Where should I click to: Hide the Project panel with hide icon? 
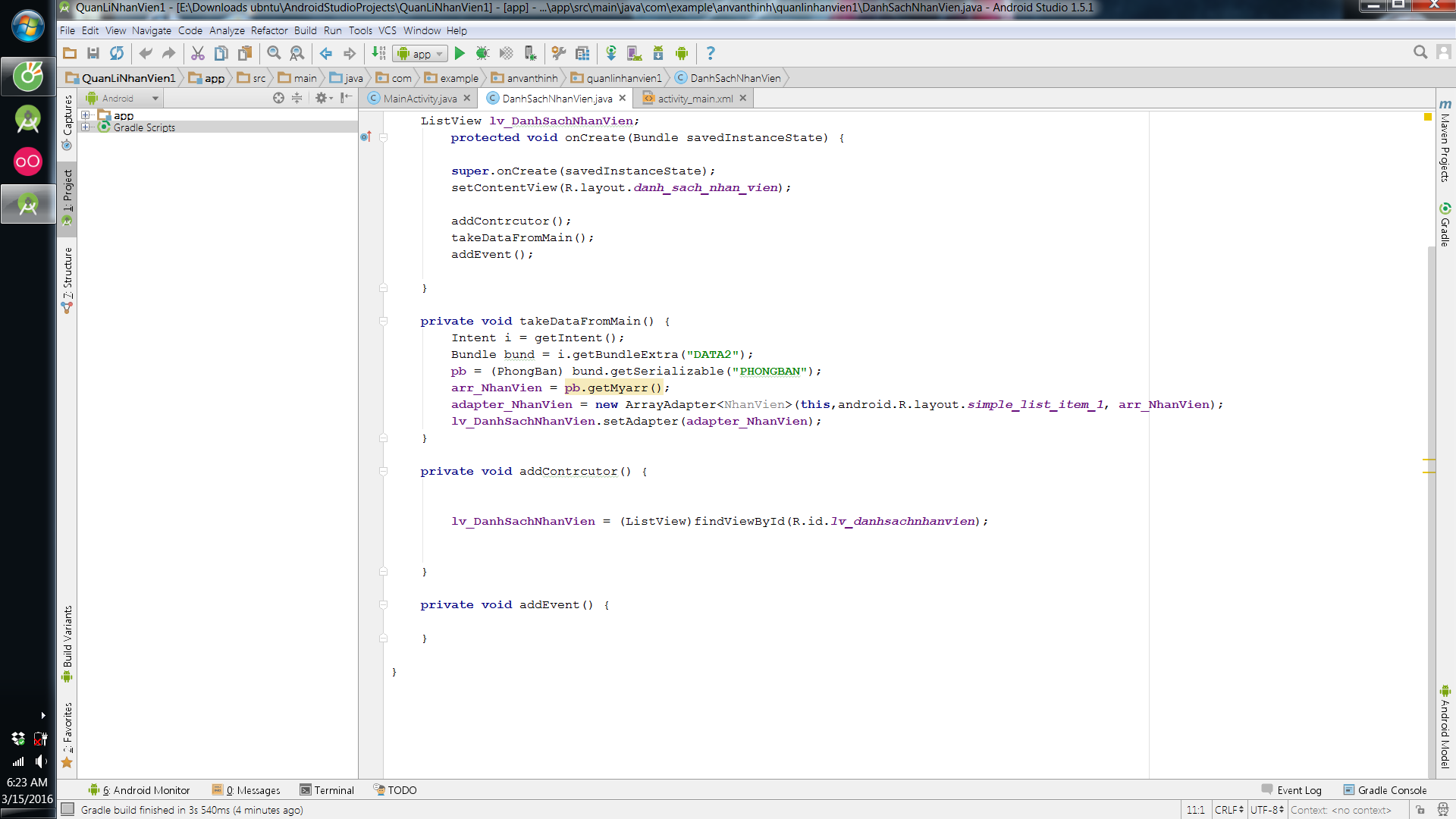(347, 98)
